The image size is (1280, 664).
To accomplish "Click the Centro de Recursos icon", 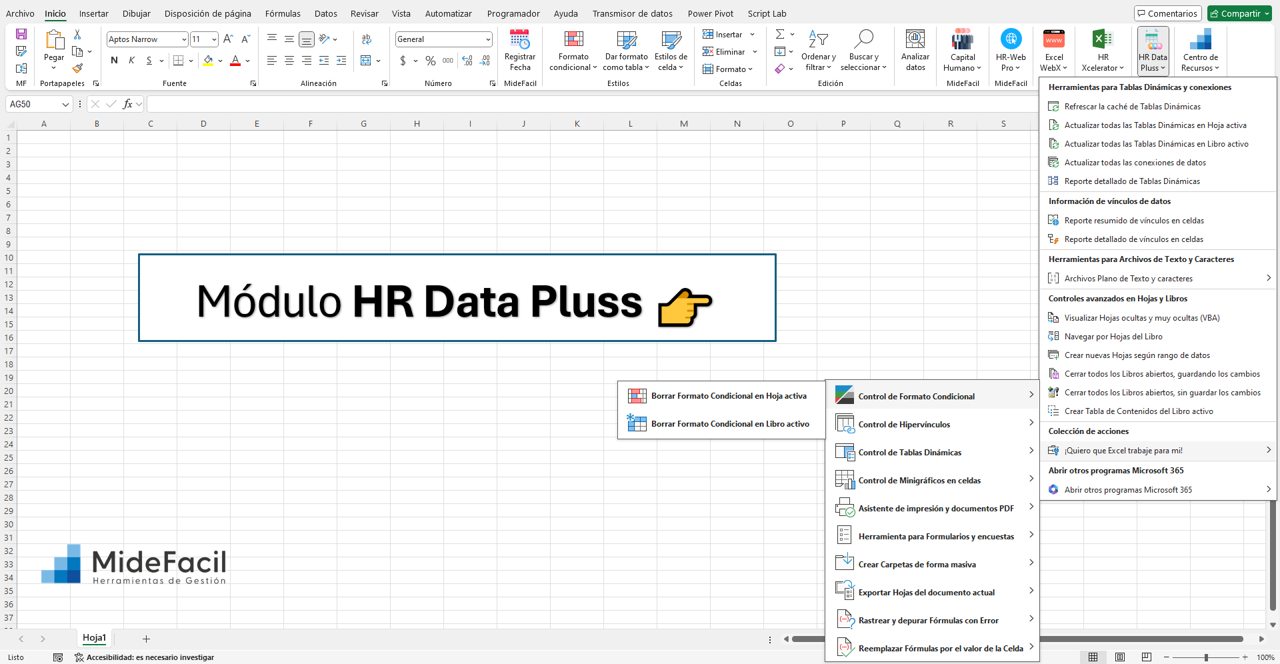I will [x=1199, y=50].
